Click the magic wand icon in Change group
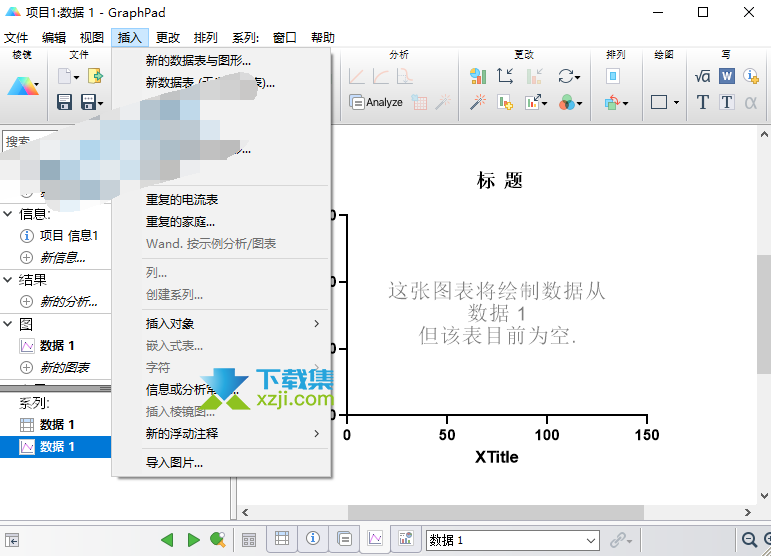The height and width of the screenshot is (556, 771). (477, 102)
